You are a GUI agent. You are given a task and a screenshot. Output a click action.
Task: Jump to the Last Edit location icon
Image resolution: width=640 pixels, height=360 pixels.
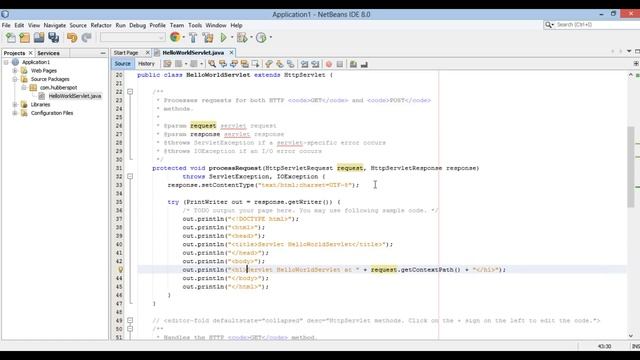[167, 64]
